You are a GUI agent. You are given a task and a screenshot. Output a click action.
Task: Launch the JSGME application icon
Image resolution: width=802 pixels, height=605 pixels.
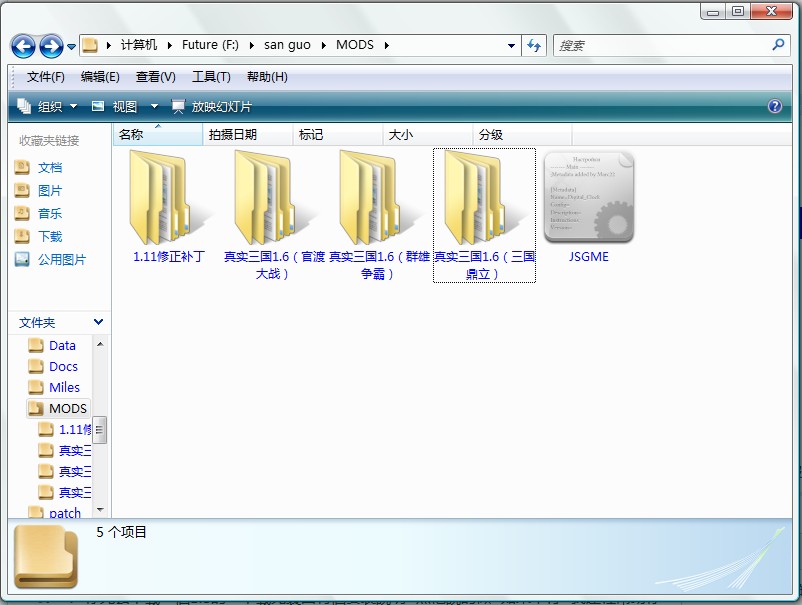pos(588,197)
